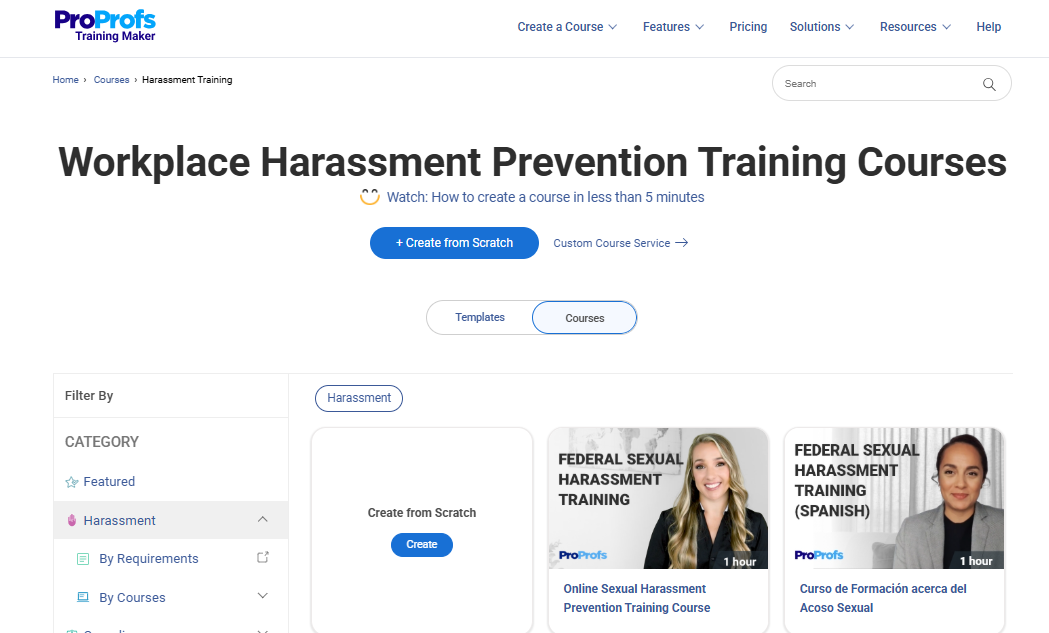
Task: Click the Filter By heading
Action: tap(89, 395)
